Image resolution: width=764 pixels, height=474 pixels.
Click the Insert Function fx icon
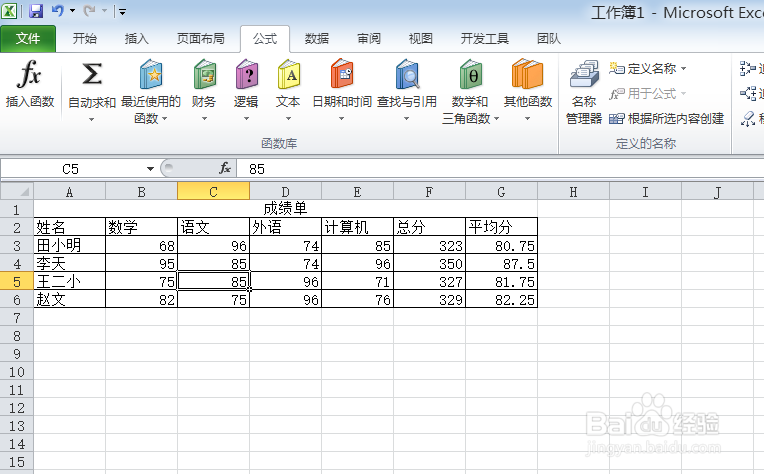(29, 74)
